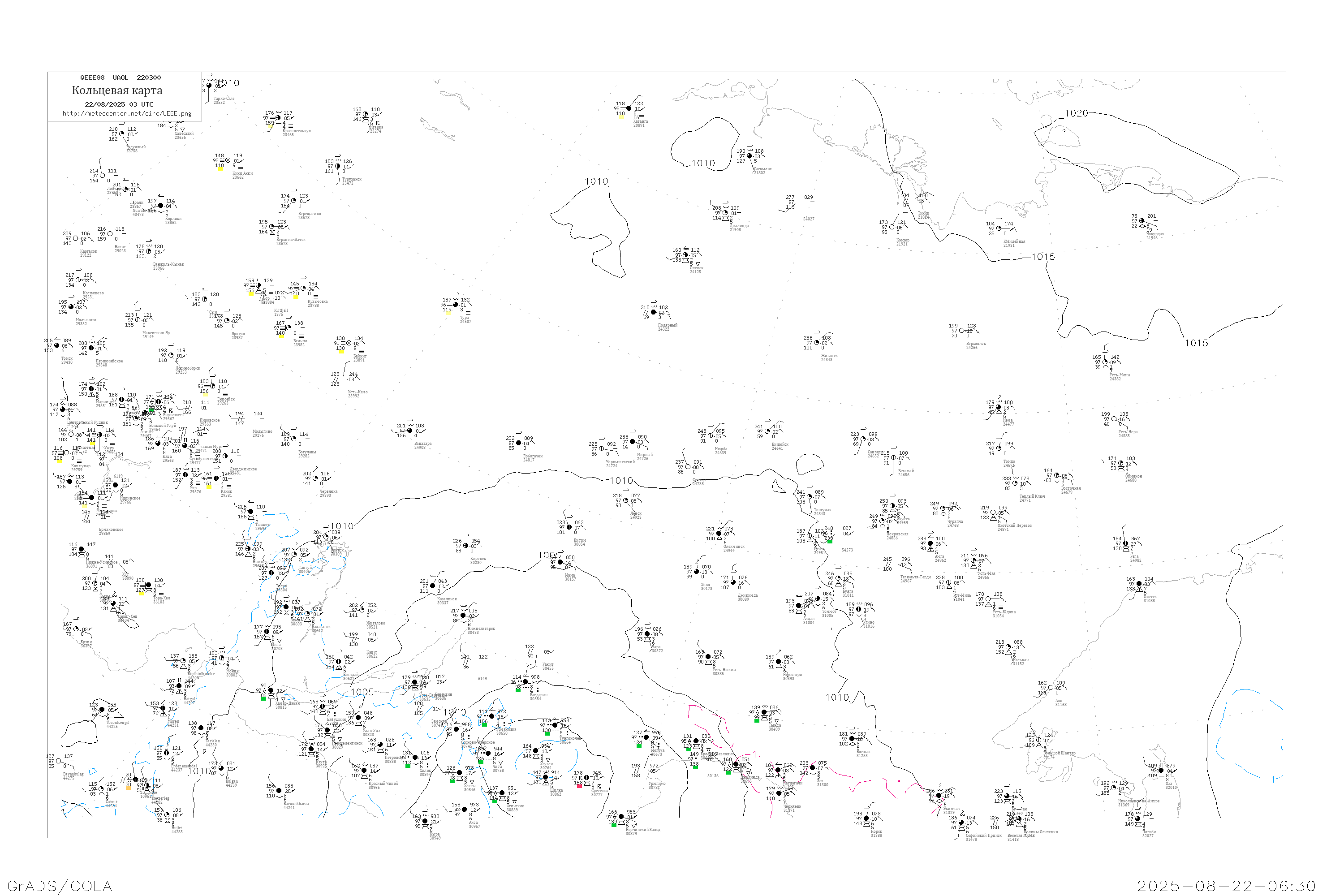Click the yellow marker under Кики Акки
Viewport: 1344px width, 896px height.
point(220,169)
